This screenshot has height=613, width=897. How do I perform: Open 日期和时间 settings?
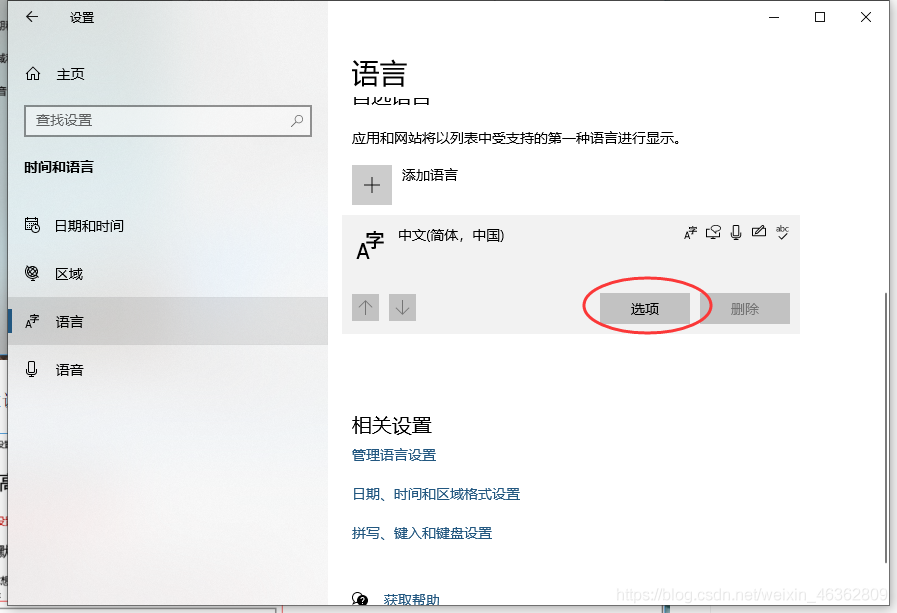tap(168, 226)
